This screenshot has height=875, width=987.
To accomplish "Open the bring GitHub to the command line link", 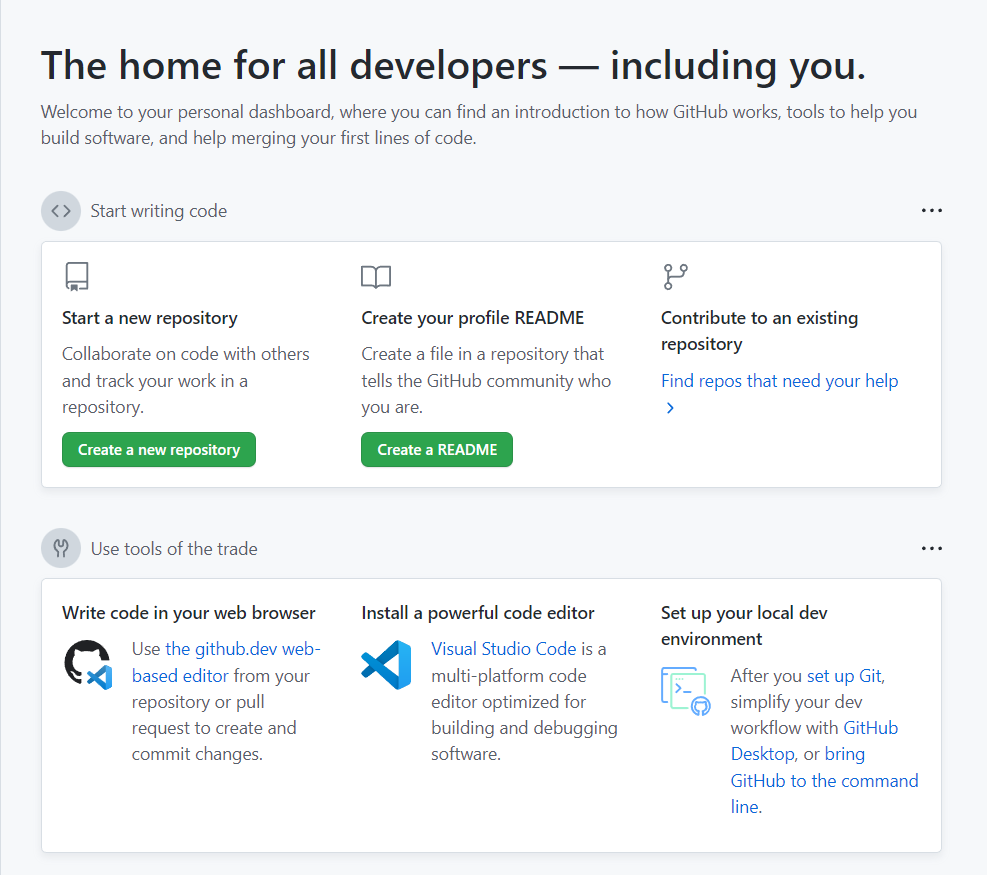I will pos(824,781).
